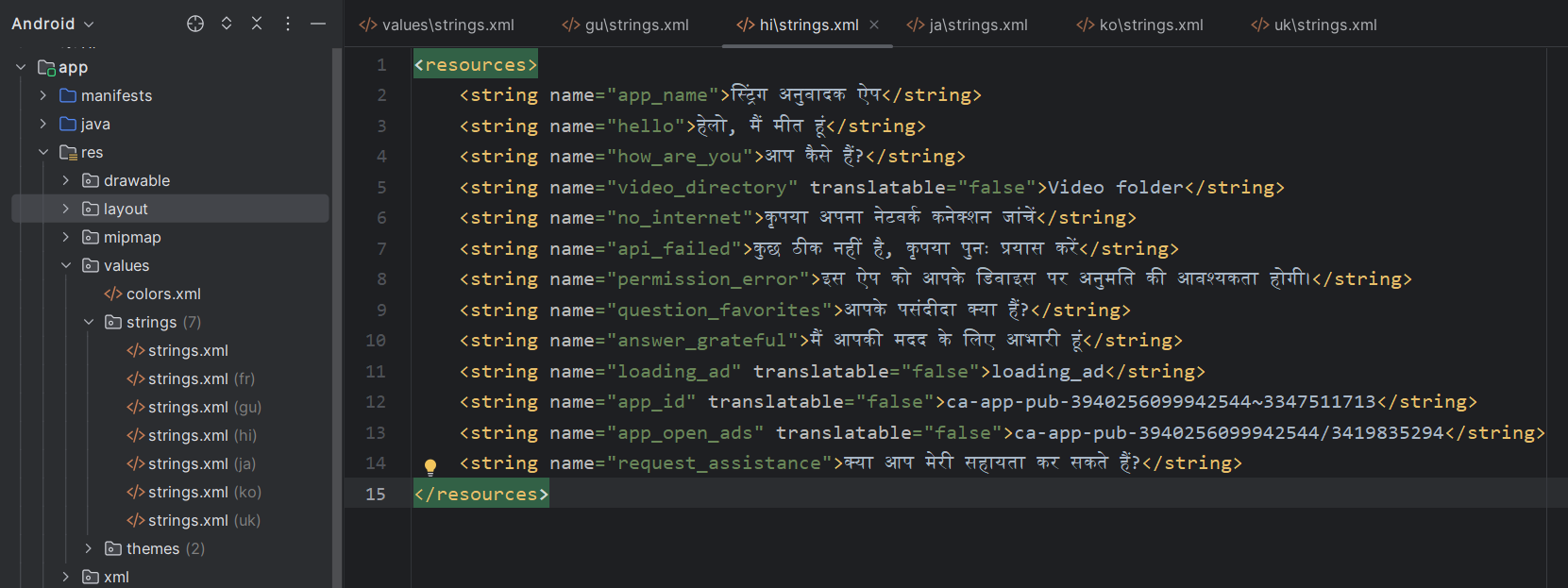Collapse the values folder
Screen dimensions: 1568x588
click(66, 265)
